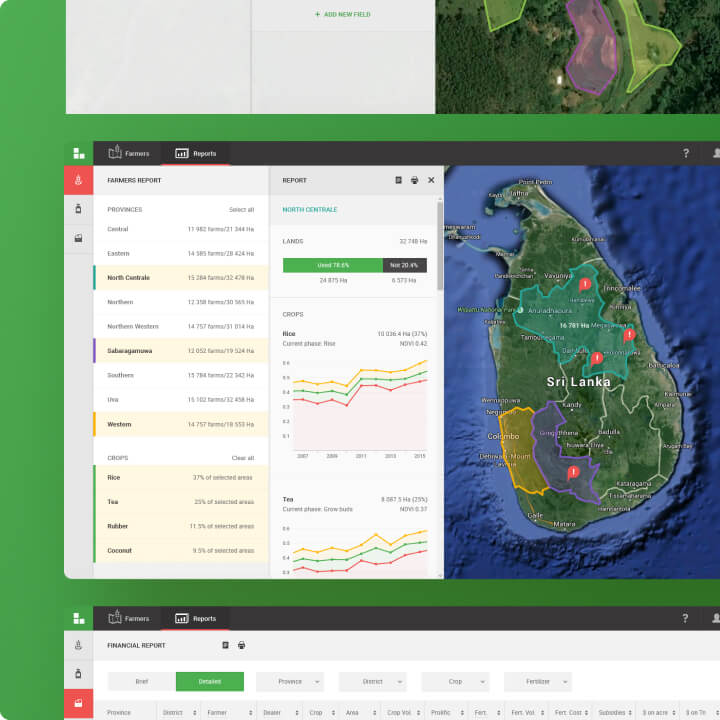Switch the financial report to Brief view
Image resolution: width=720 pixels, height=720 pixels.
coord(141,681)
